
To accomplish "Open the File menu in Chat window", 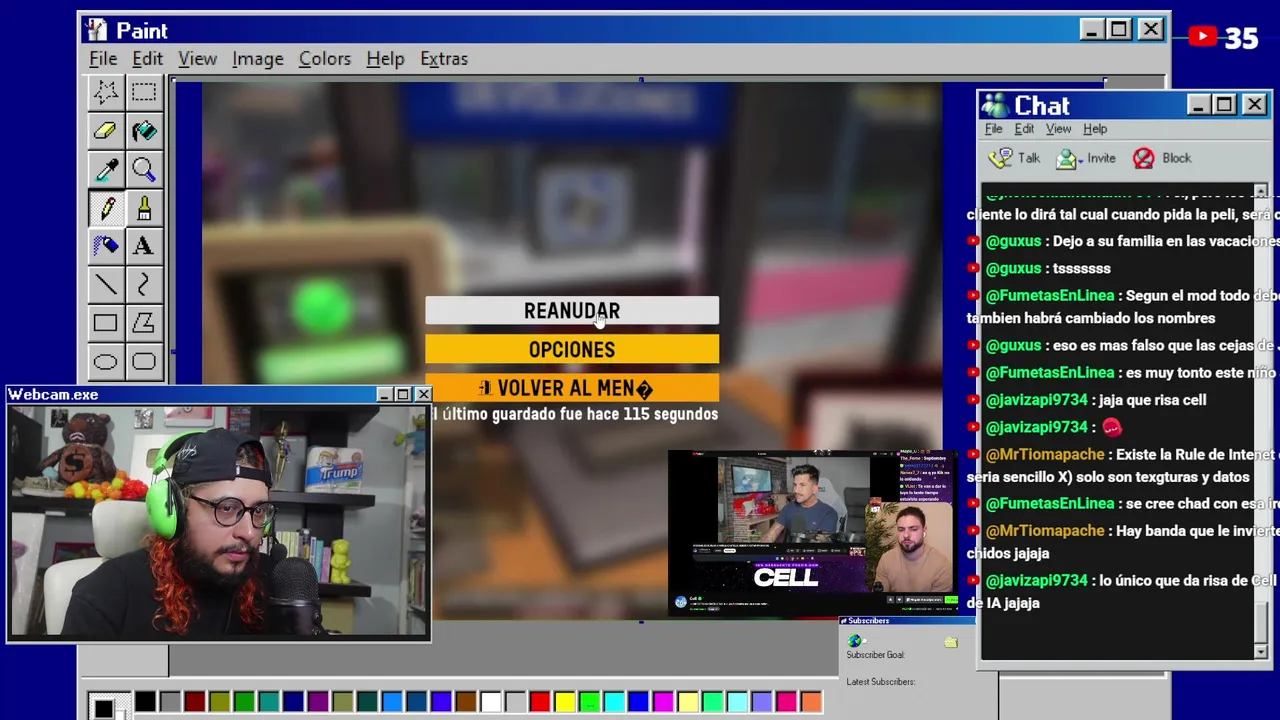I will 994,129.
